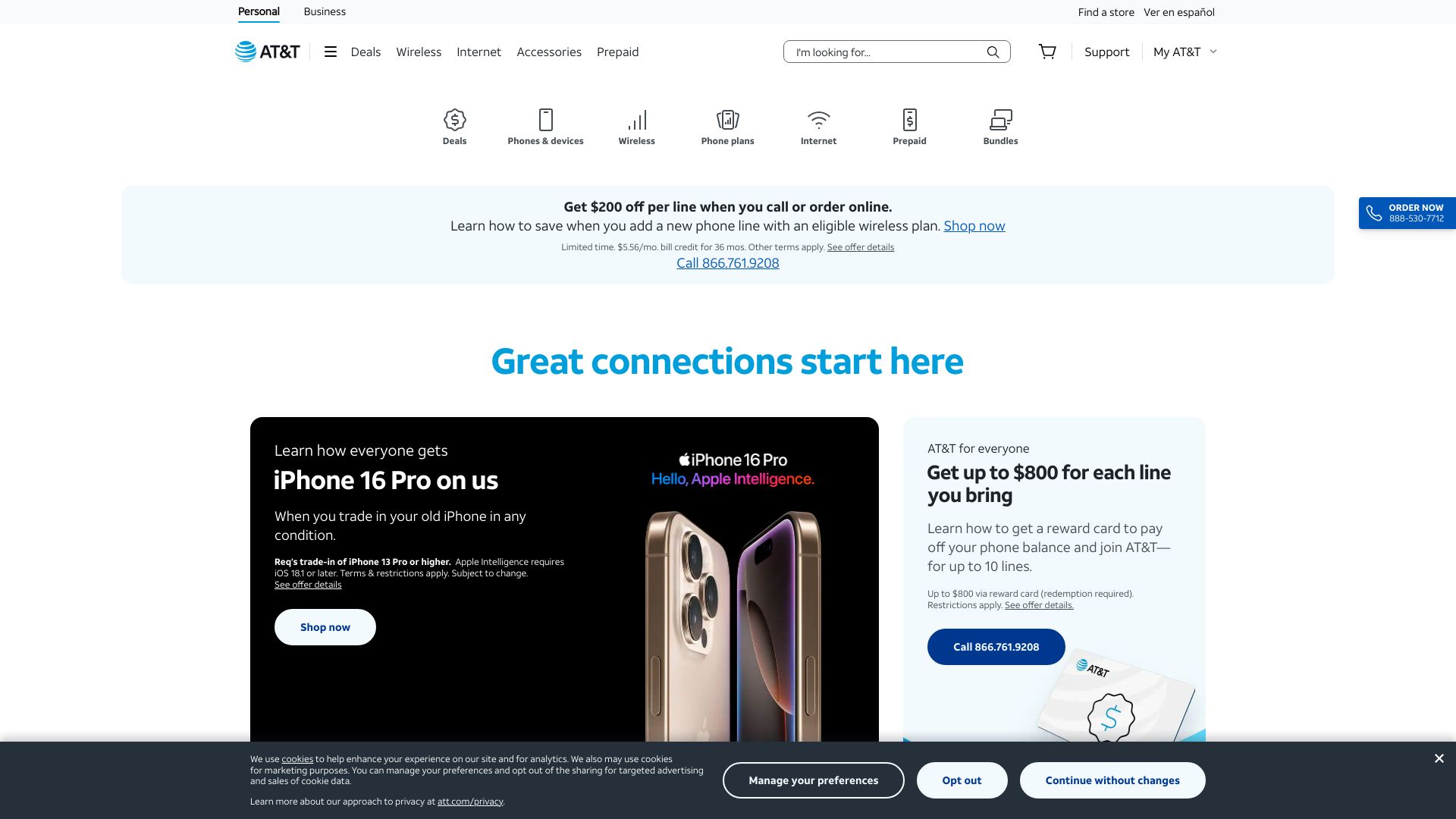Image resolution: width=1456 pixels, height=819 pixels.
Task: Expand the My AT&T dropdown
Action: pyautogui.click(x=1185, y=52)
